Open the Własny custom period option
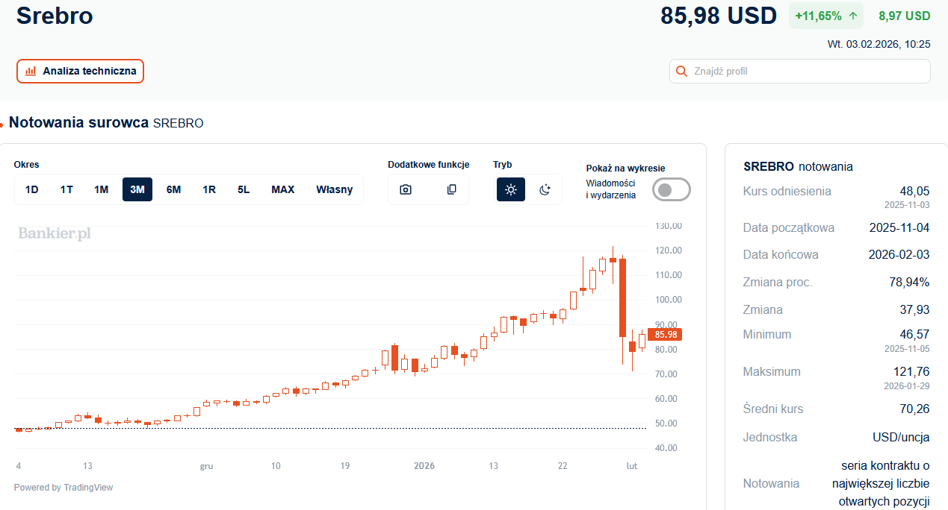Image resolution: width=948 pixels, height=510 pixels. coord(334,190)
